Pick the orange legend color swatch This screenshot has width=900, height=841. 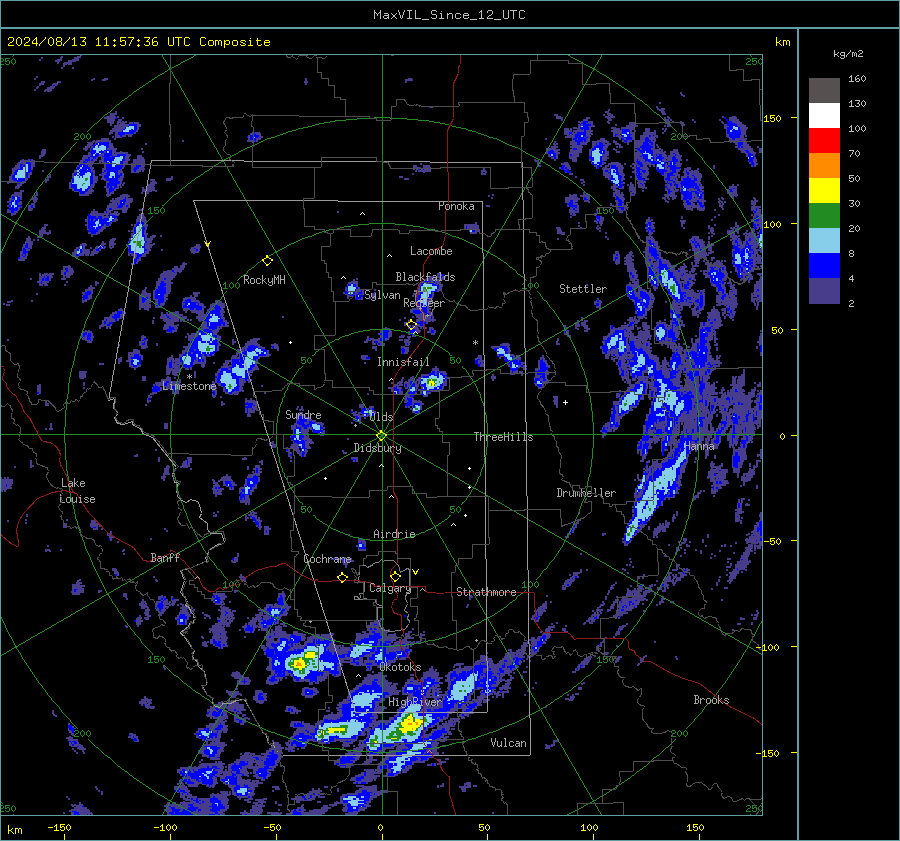point(824,166)
